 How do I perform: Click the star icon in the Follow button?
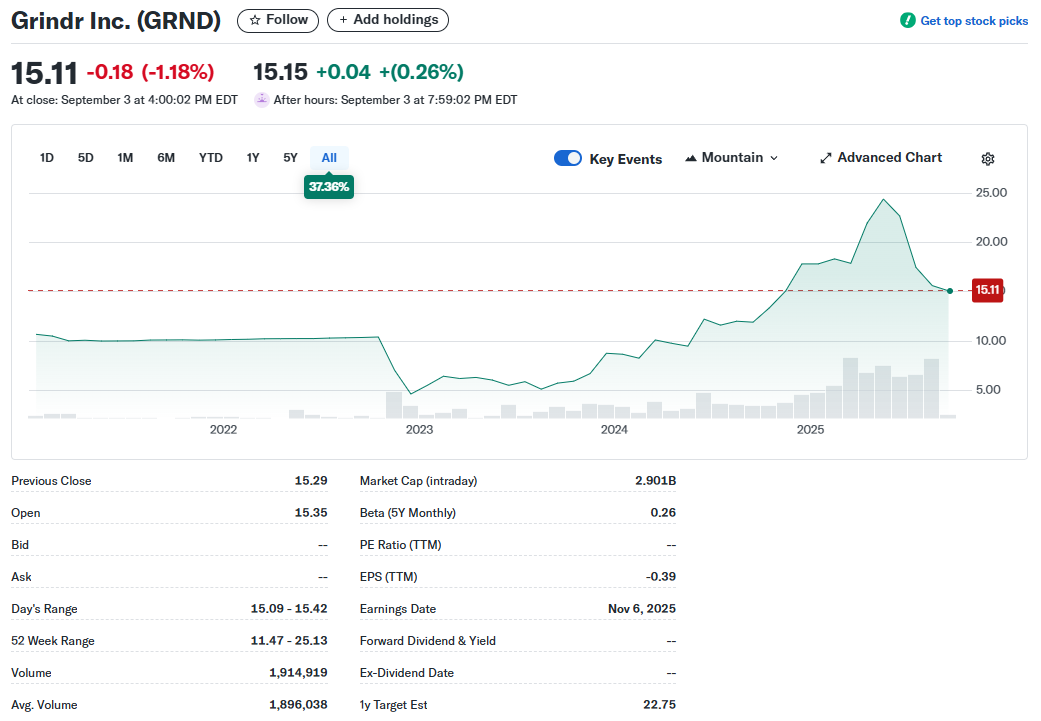(255, 21)
